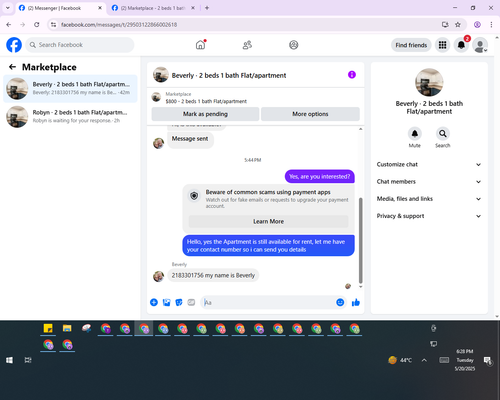Show hidden tray icons chevron
The height and width of the screenshot is (400, 500).
point(424,360)
